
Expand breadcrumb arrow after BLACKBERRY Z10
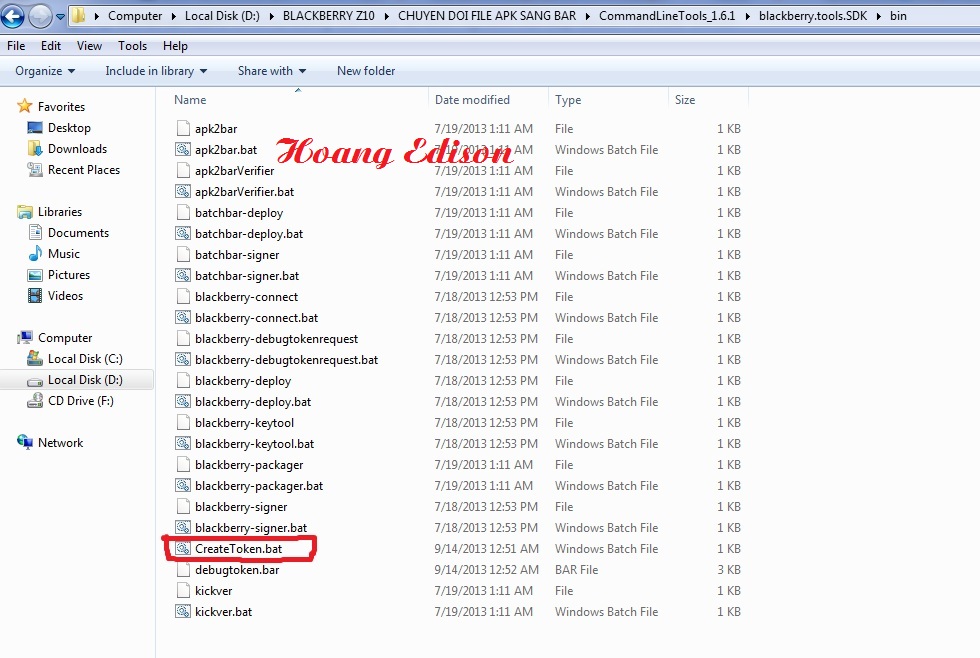click(386, 16)
